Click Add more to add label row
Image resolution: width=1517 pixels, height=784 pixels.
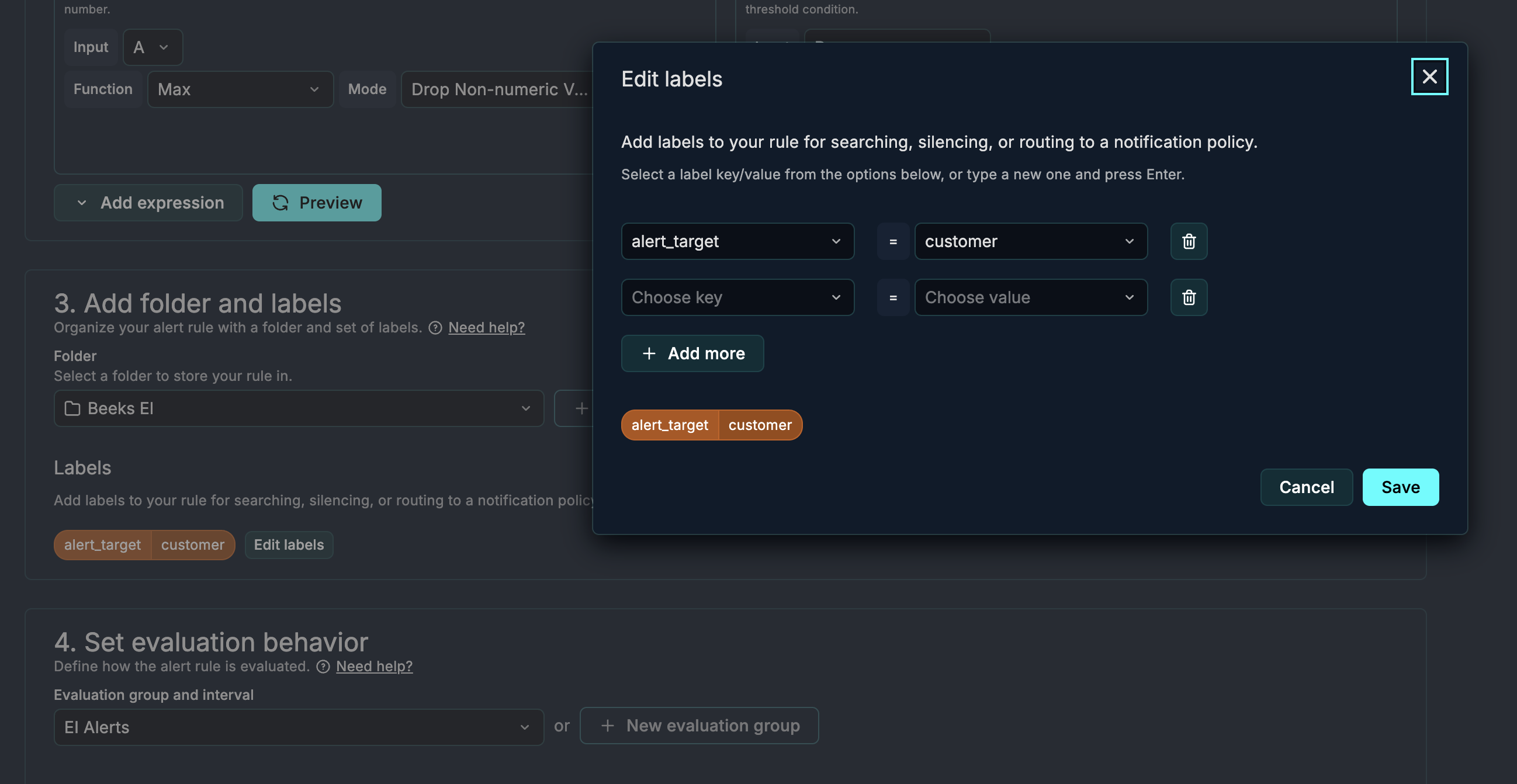(x=692, y=353)
